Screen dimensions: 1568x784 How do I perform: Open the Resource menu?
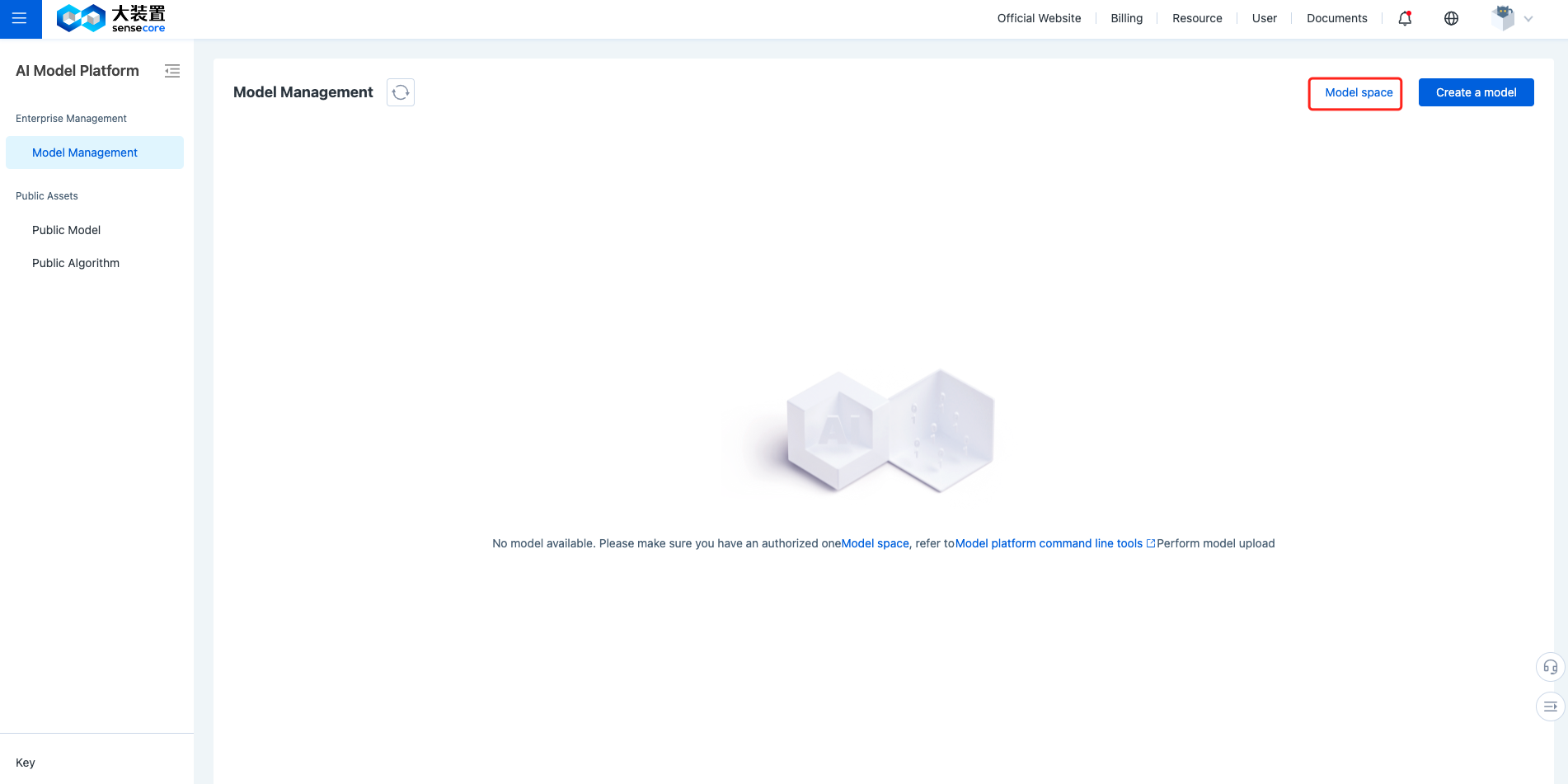pyautogui.click(x=1197, y=18)
